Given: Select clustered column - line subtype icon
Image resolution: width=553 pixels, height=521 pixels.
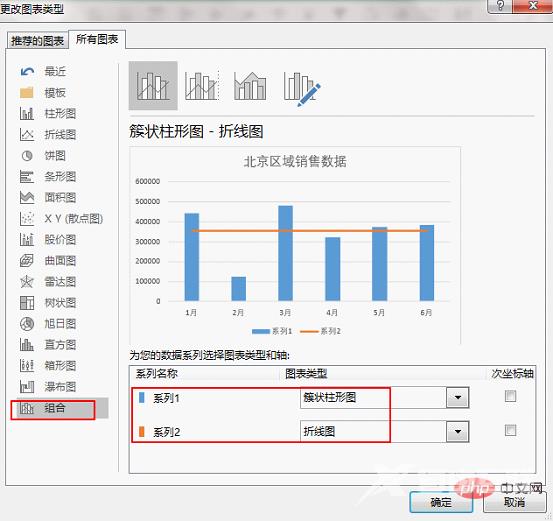Looking at the screenshot, I should click(153, 86).
